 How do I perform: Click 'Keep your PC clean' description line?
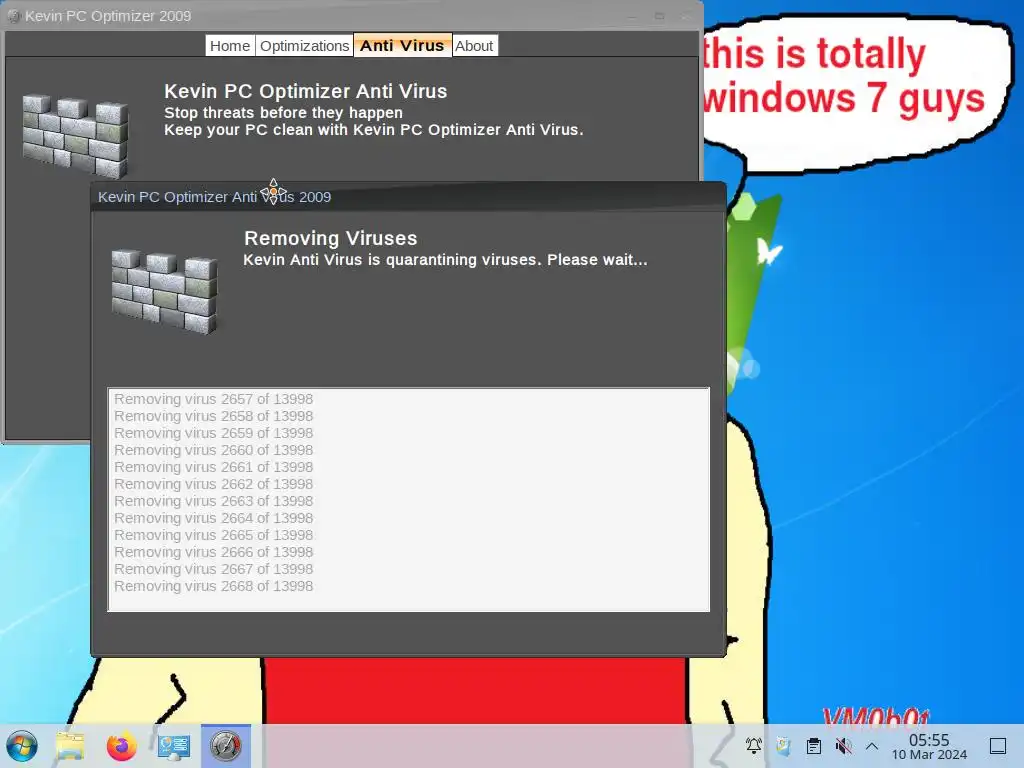click(x=374, y=130)
